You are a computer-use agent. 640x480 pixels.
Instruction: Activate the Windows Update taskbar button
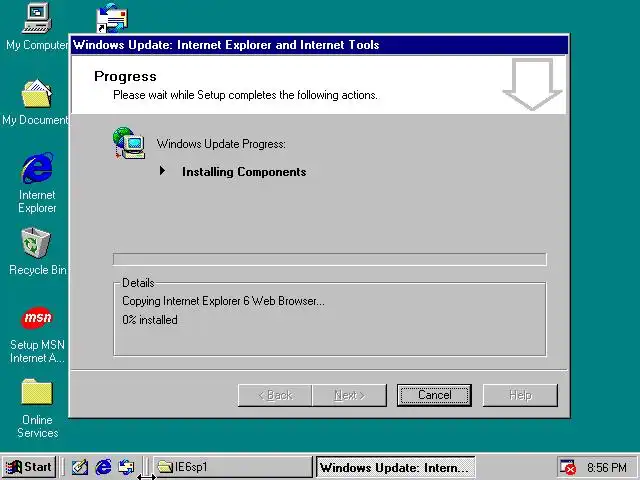tap(396, 467)
